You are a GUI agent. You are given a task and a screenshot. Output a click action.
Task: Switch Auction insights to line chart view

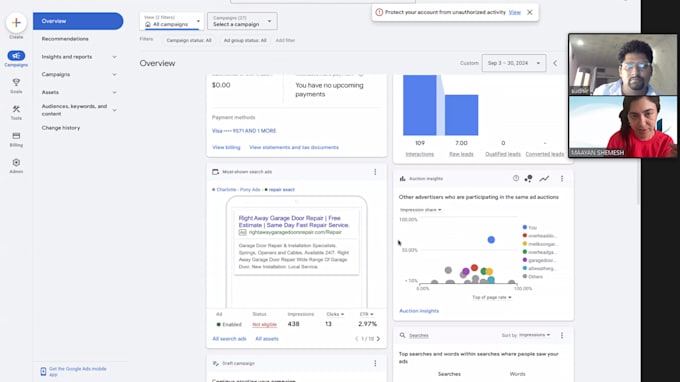click(x=544, y=179)
